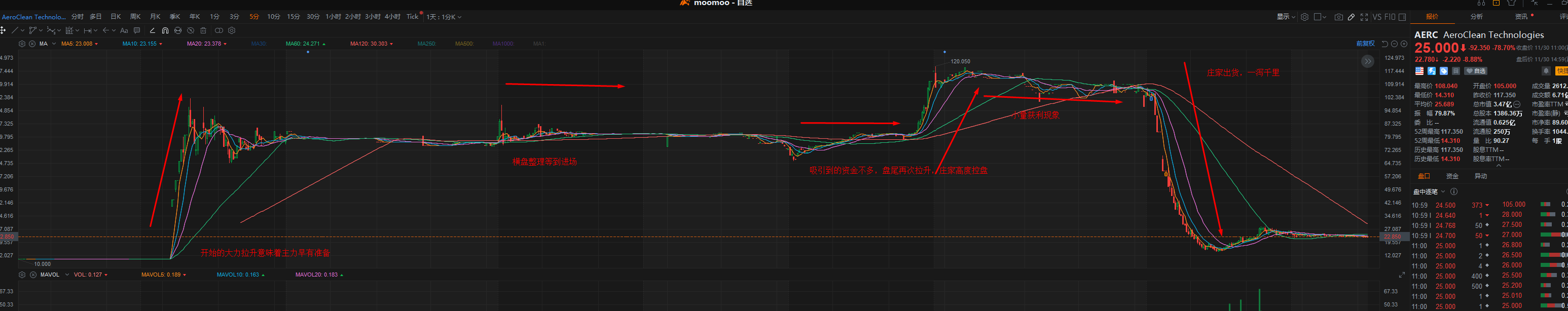The height and width of the screenshot is (311, 1568).
Task: Remove the MAVOL indicator with X icon
Action: point(33,275)
